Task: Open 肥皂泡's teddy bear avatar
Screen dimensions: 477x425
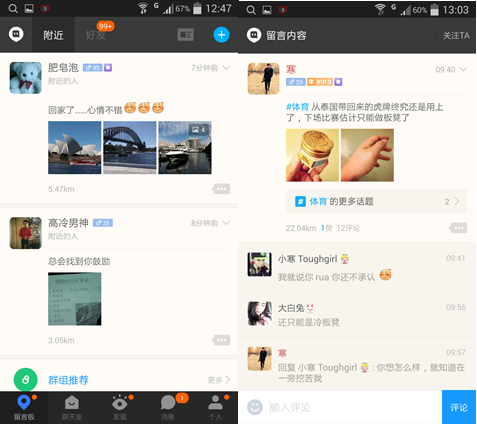Action: (26, 78)
